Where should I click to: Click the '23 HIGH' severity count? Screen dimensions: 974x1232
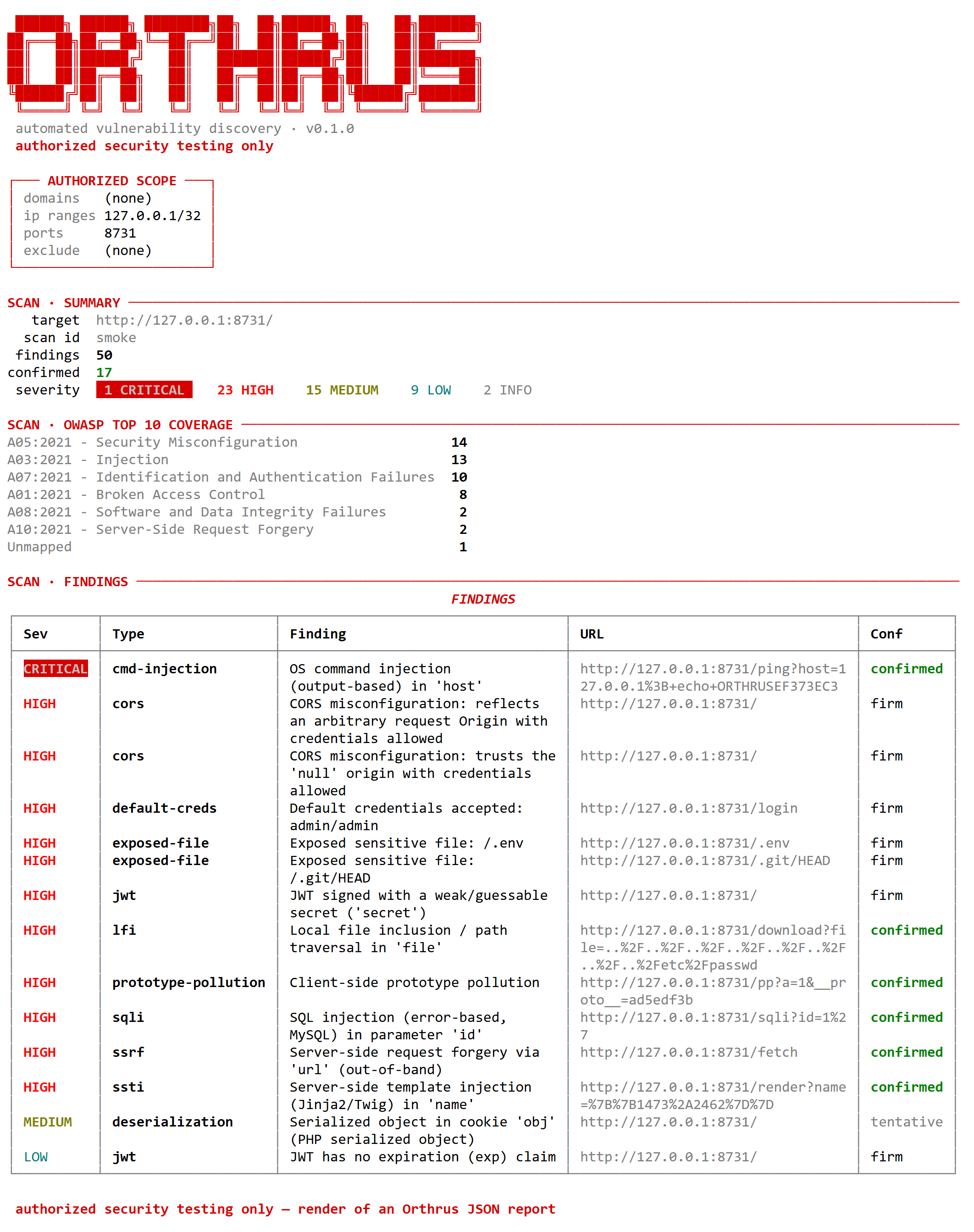(x=245, y=389)
